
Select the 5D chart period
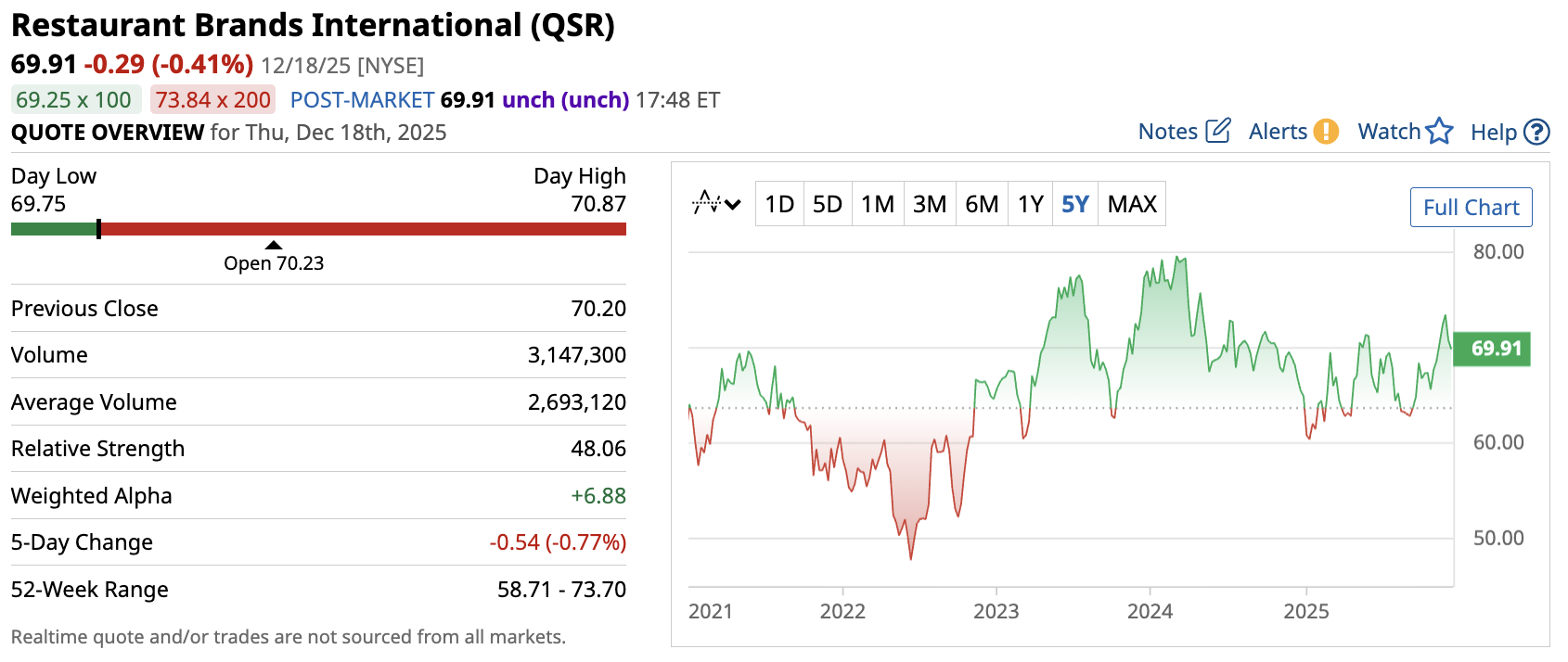[828, 204]
